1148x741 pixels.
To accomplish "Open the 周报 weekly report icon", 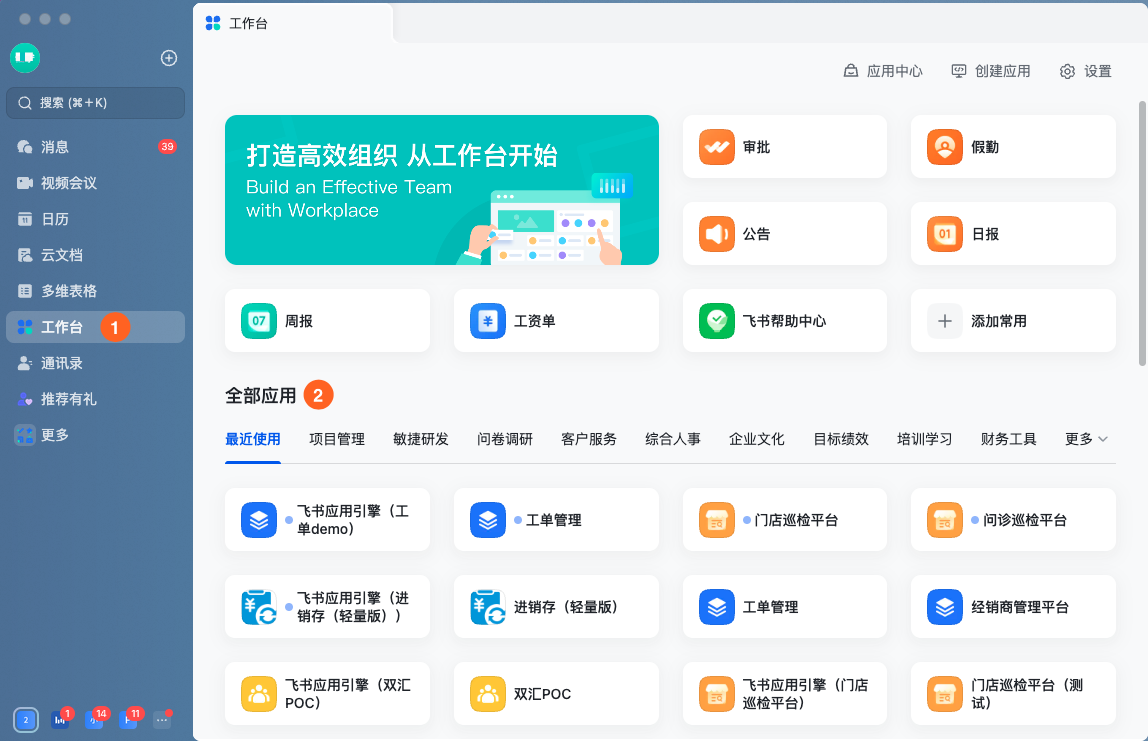I will point(258,321).
